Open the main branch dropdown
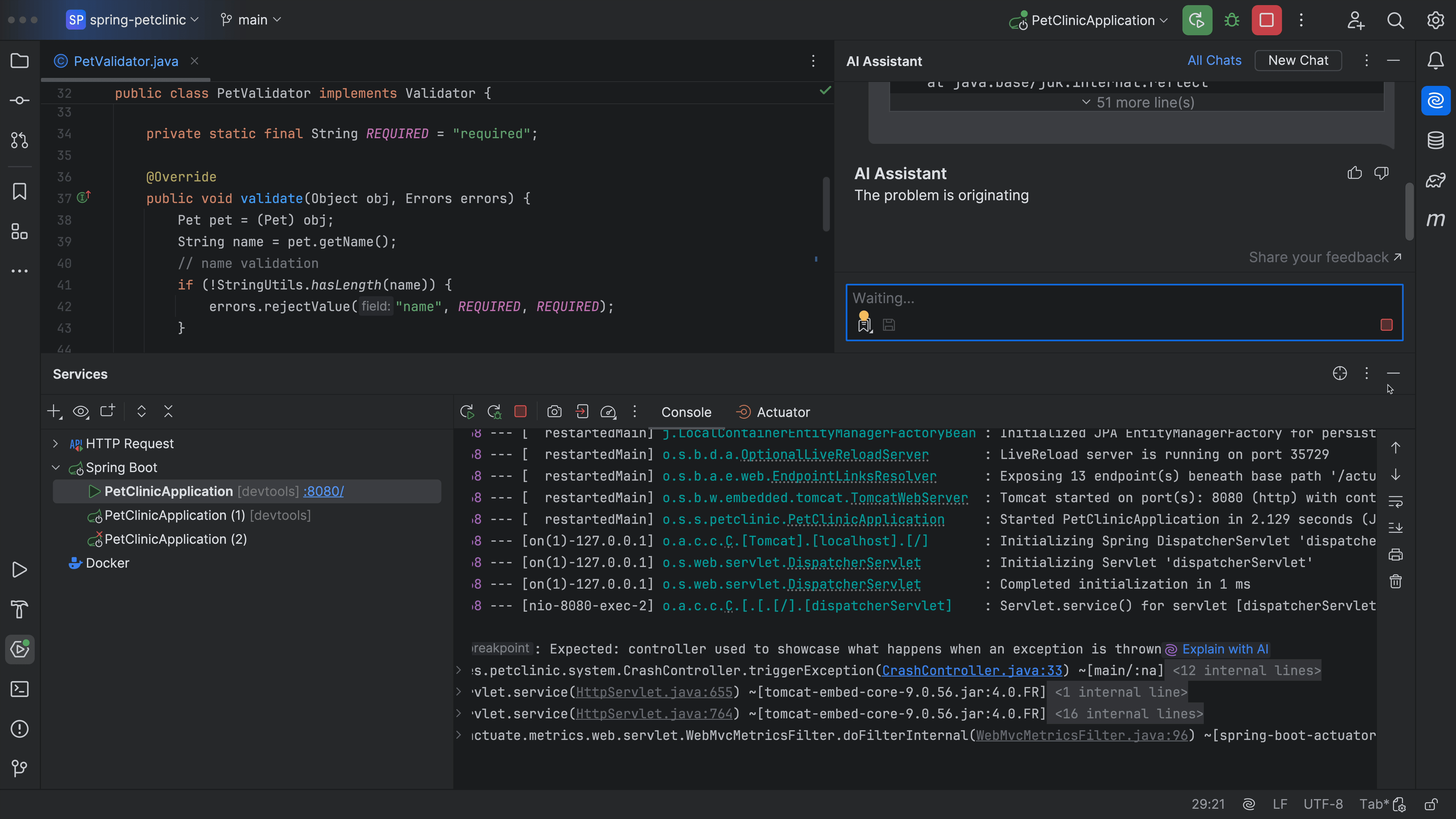 (x=250, y=20)
